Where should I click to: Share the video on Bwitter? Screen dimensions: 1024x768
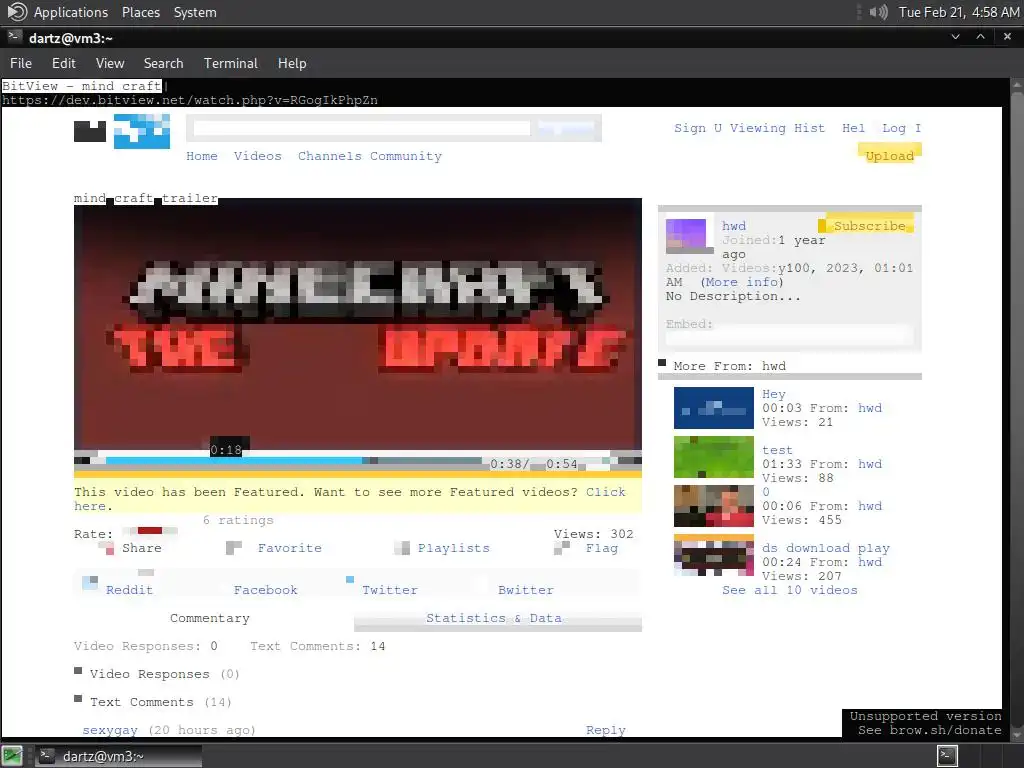(x=526, y=590)
